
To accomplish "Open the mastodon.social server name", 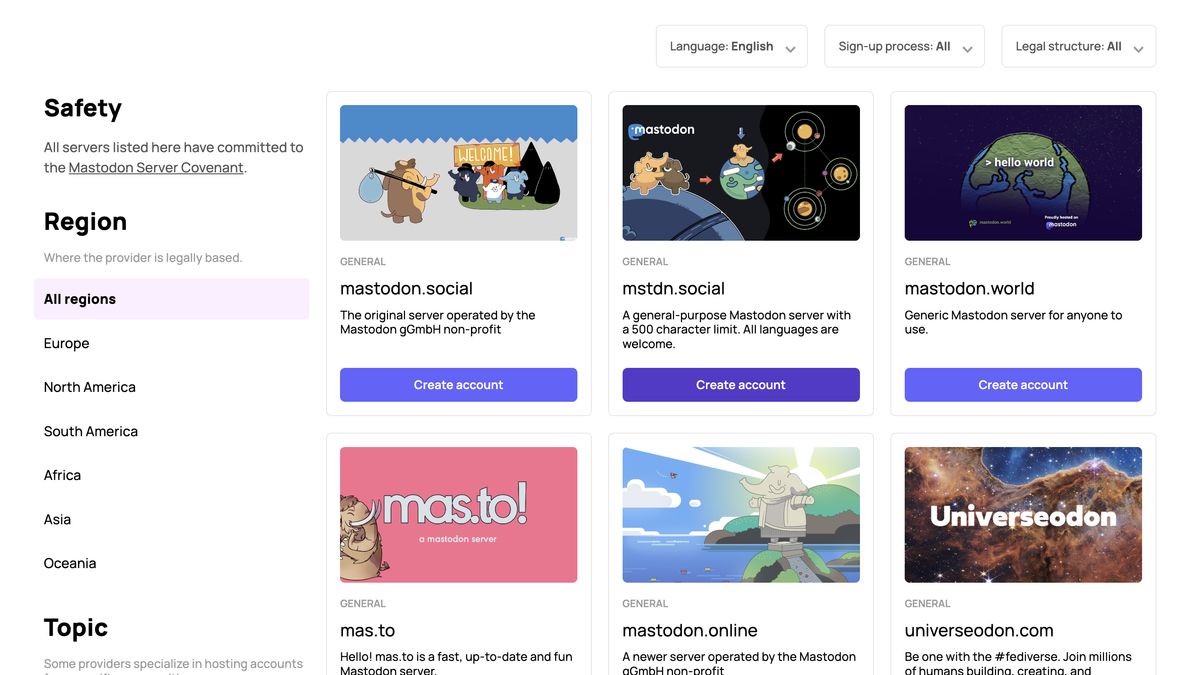I will click(x=406, y=288).
